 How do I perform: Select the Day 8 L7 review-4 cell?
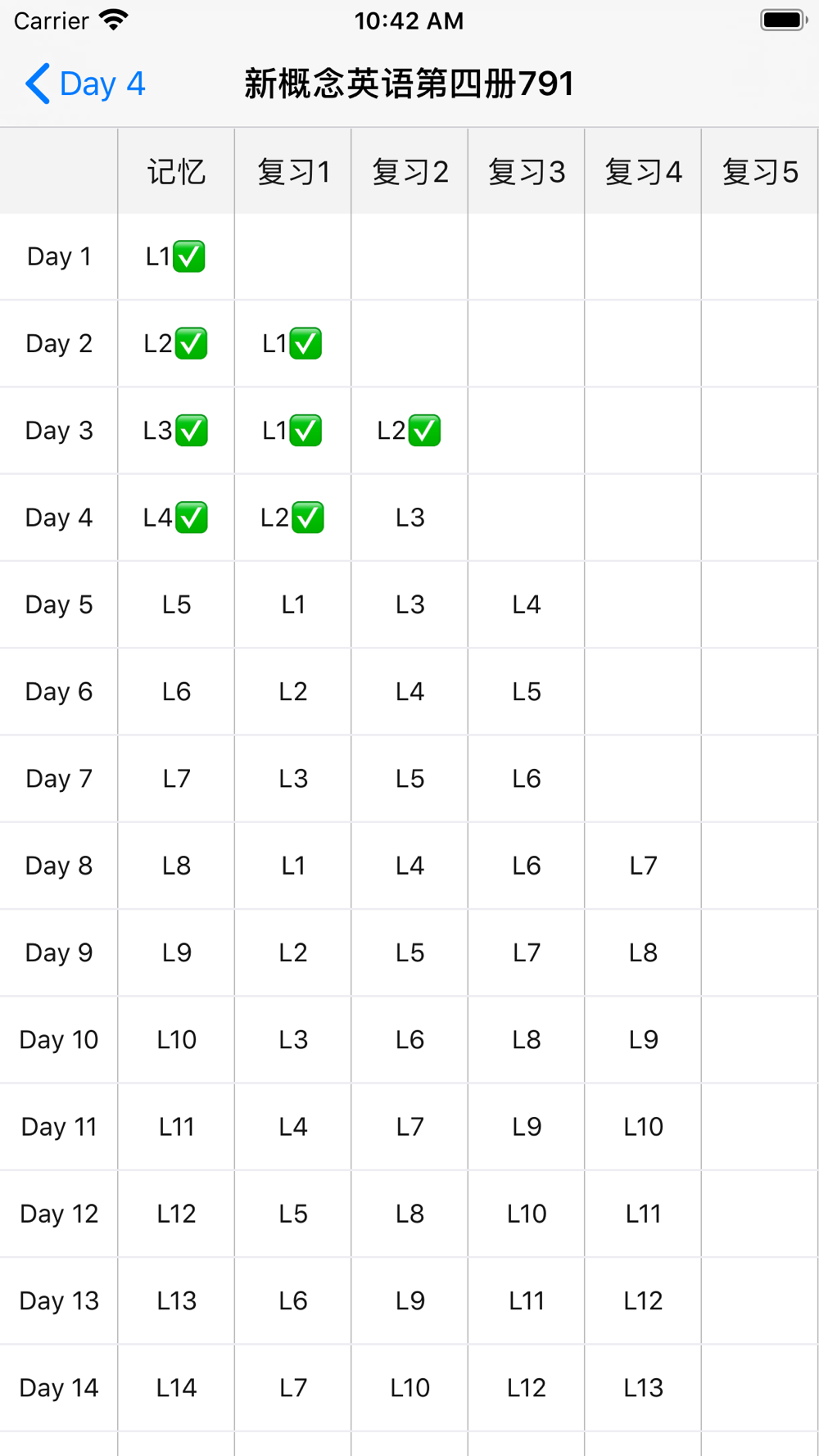pyautogui.click(x=643, y=866)
